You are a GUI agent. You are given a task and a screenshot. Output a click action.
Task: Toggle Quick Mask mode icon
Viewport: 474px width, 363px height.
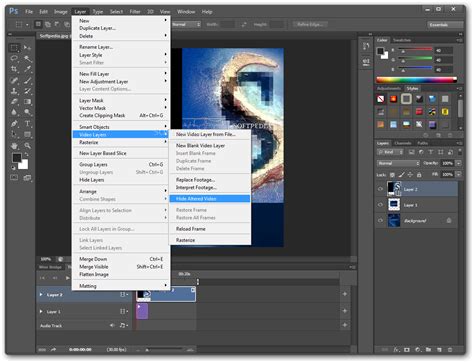coord(14,177)
